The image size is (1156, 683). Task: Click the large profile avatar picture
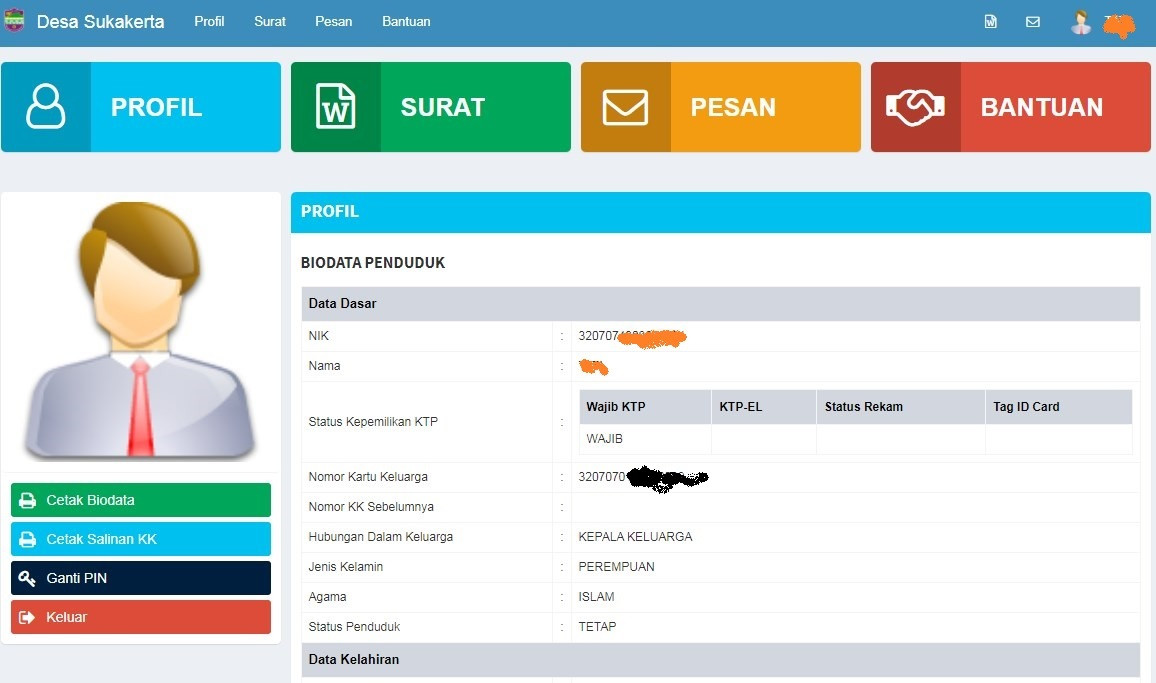click(x=140, y=330)
